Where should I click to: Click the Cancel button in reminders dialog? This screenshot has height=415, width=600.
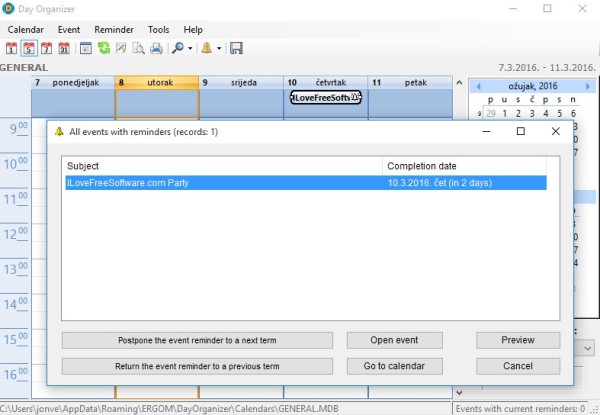(518, 366)
